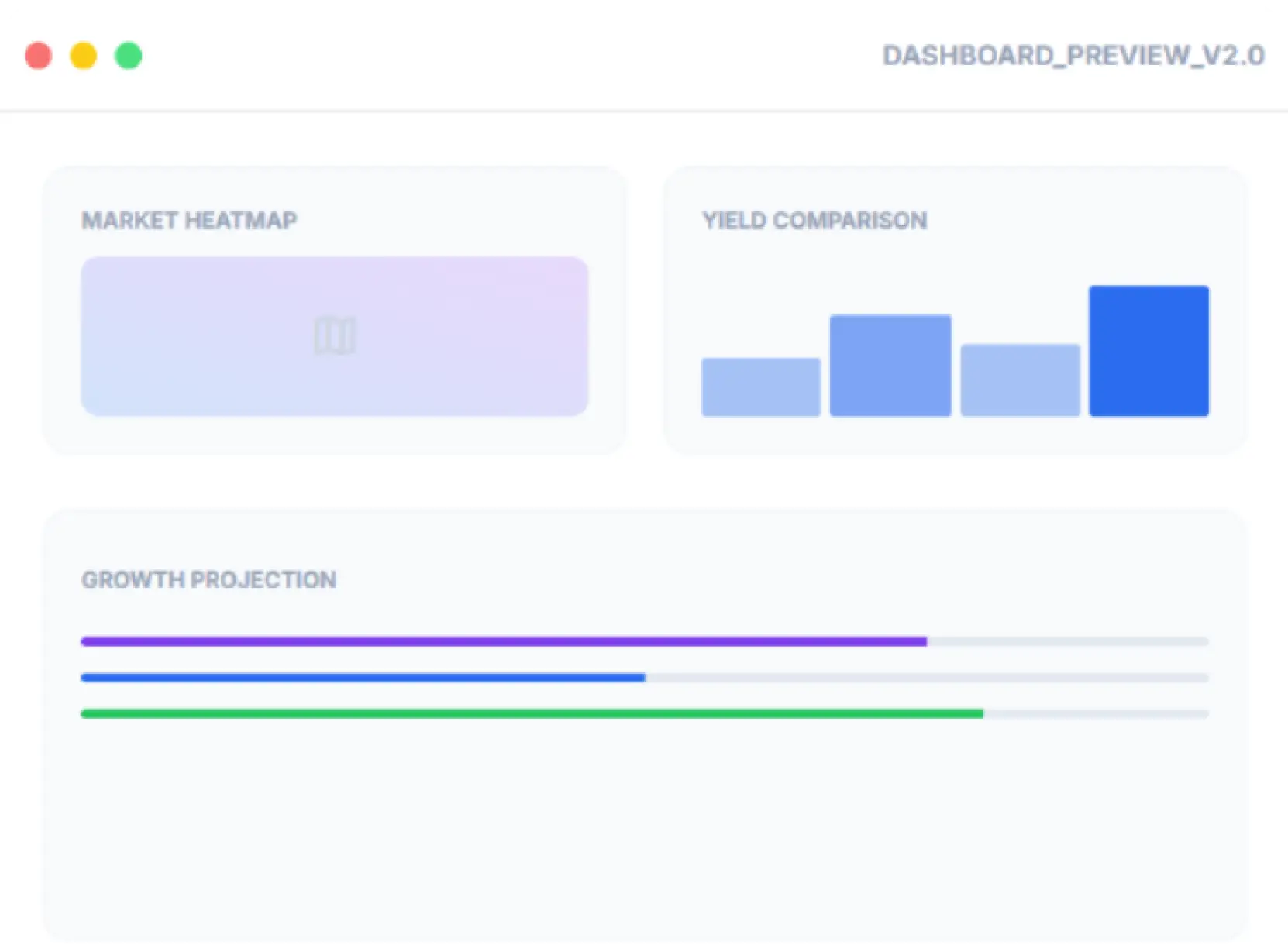This screenshot has height=945, width=1288.
Task: Select the GROWTH PROJECTION heading
Action: pyautogui.click(x=208, y=580)
